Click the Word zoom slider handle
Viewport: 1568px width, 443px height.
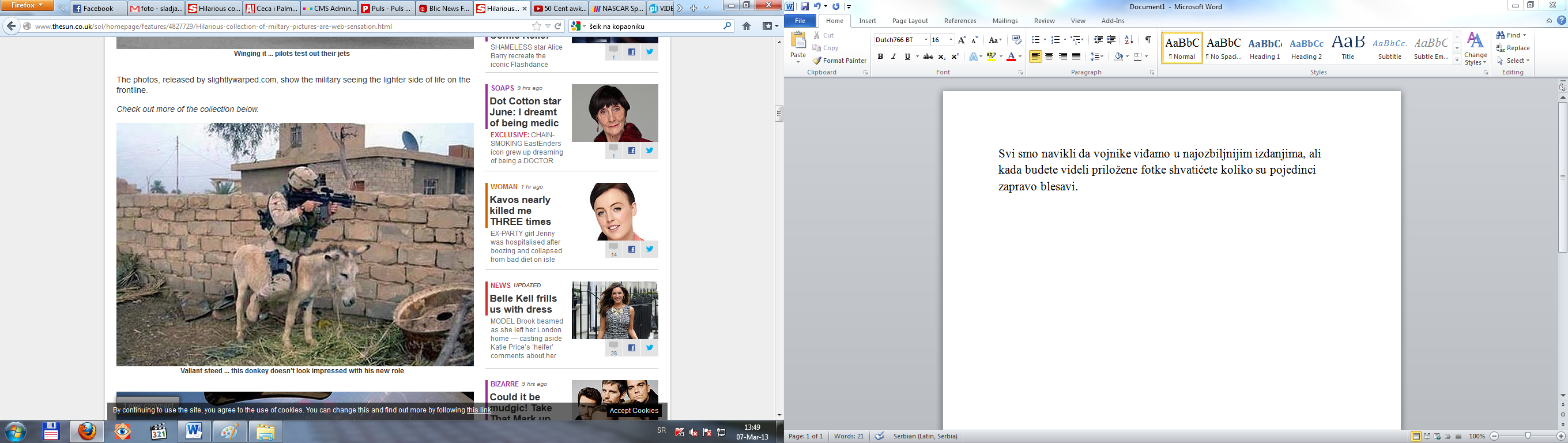click(1527, 436)
